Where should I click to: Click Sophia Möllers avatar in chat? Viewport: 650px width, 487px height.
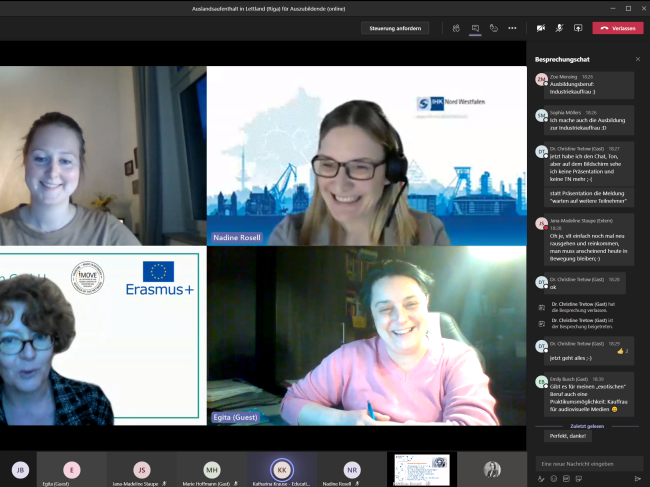click(541, 116)
